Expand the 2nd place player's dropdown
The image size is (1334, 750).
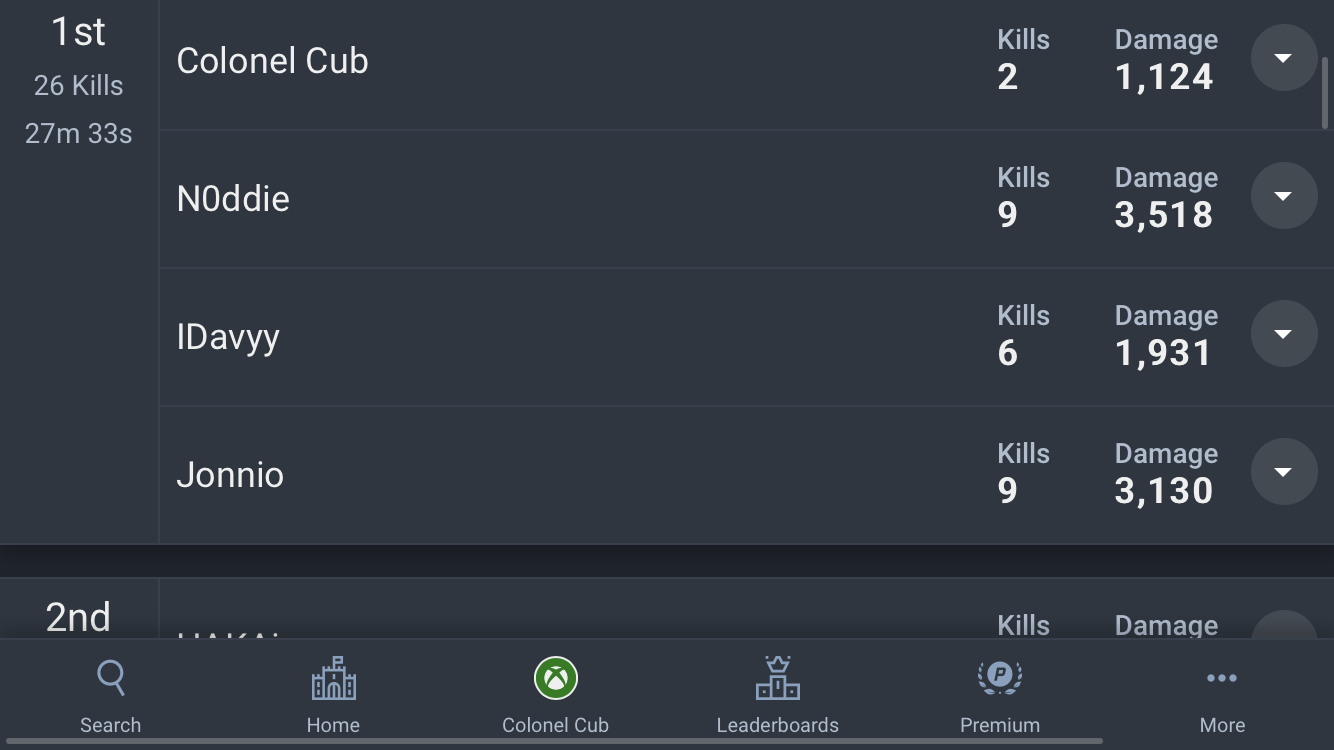pyautogui.click(x=1284, y=625)
